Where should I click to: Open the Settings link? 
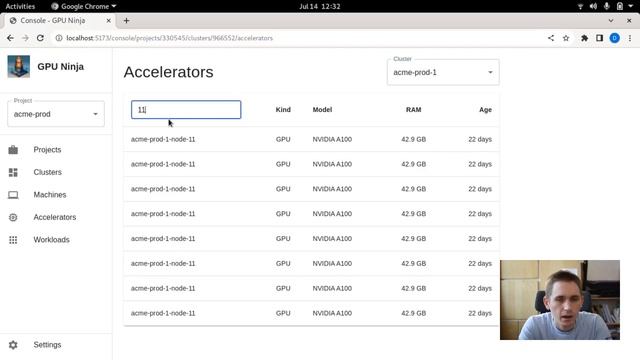47,345
